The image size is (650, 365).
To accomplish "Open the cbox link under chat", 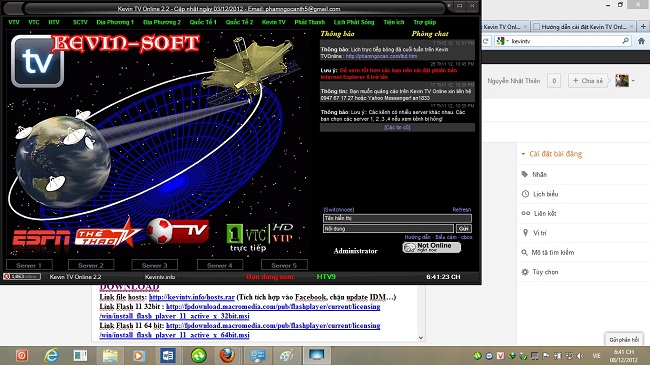I will click(466, 237).
